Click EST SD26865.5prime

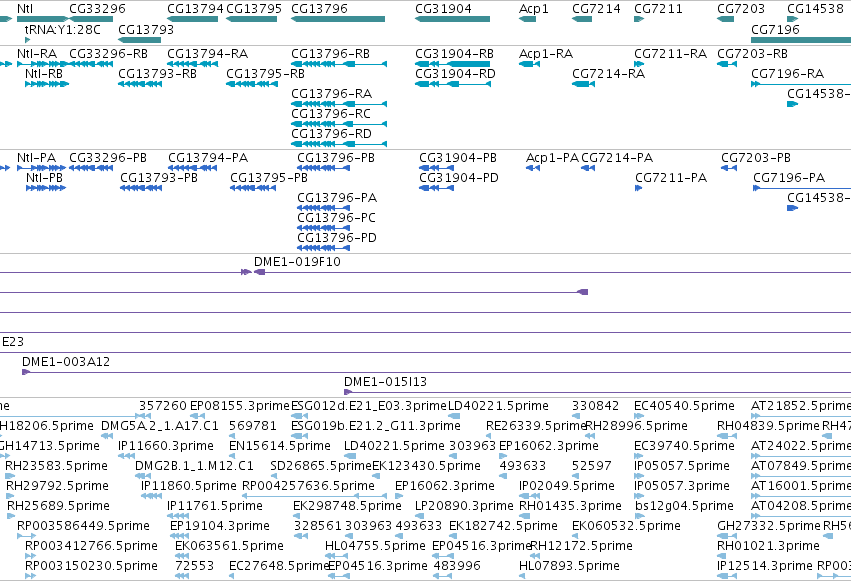pos(321,465)
